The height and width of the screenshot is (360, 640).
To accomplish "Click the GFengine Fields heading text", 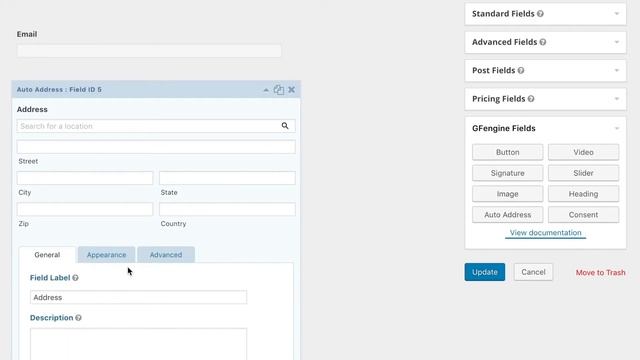I will 504,128.
